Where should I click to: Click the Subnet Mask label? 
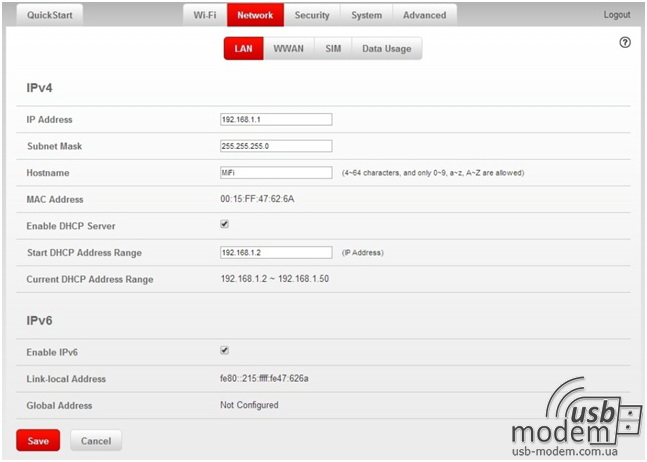tap(54, 146)
